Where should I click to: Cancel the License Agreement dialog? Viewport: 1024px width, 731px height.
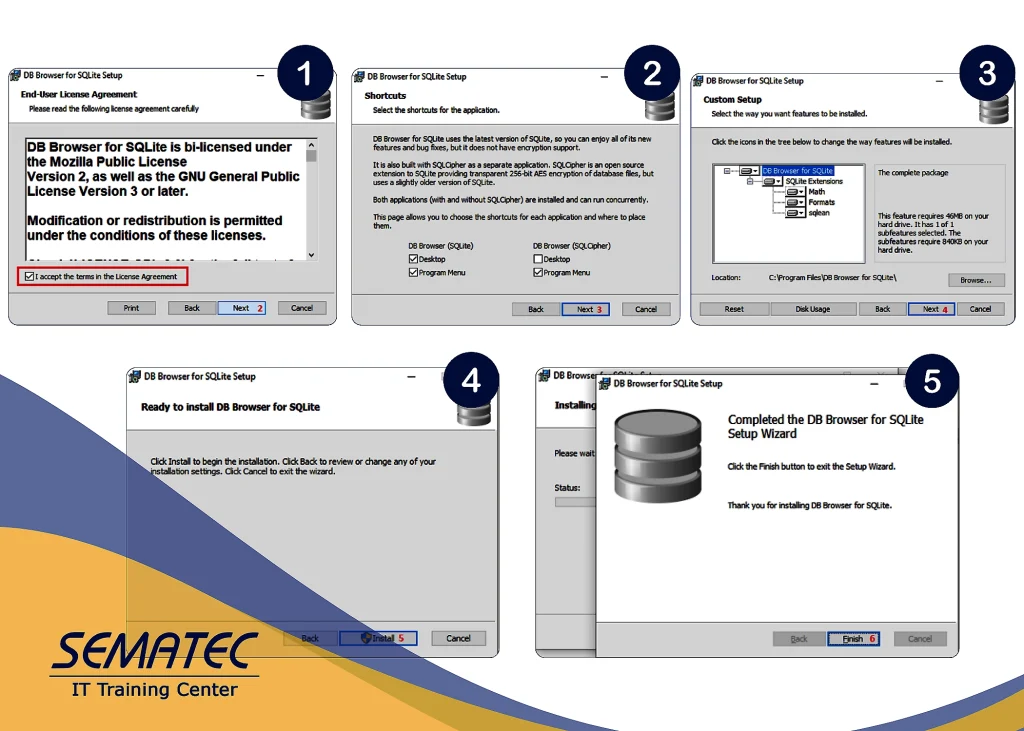(302, 308)
